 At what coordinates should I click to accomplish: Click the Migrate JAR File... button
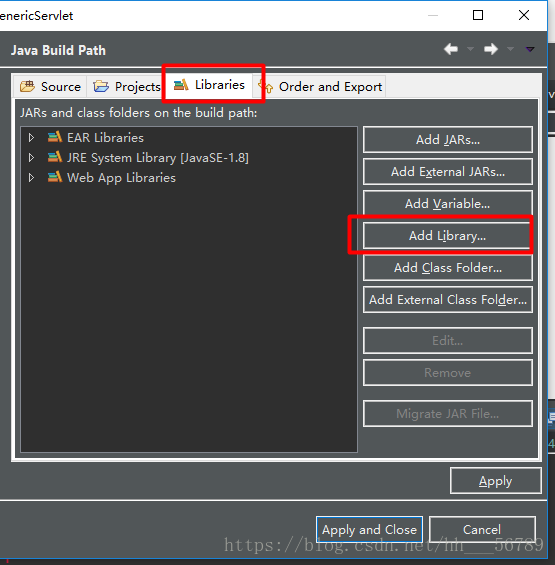point(448,414)
